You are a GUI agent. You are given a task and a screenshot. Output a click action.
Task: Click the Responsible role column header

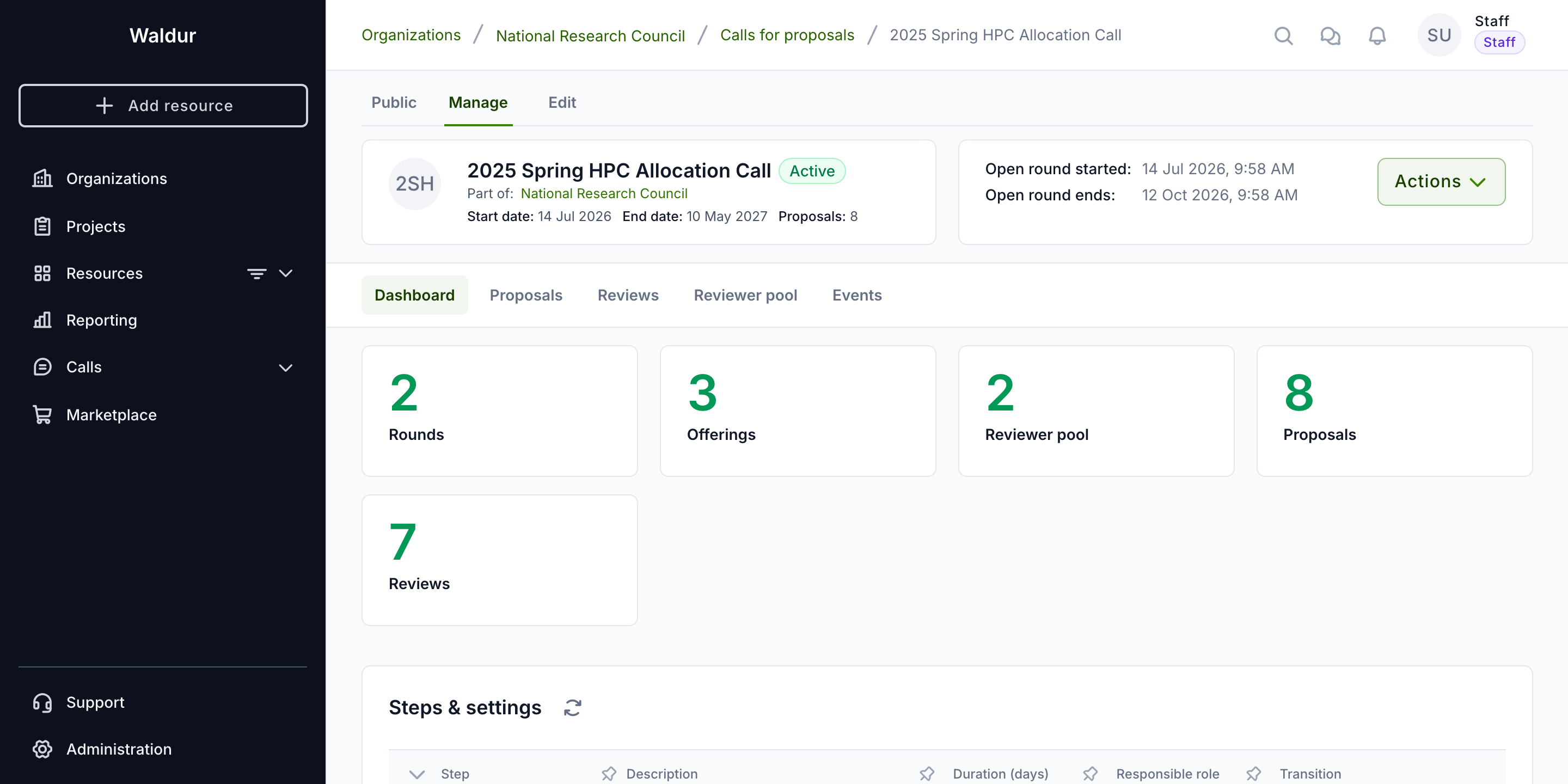coord(1167,774)
